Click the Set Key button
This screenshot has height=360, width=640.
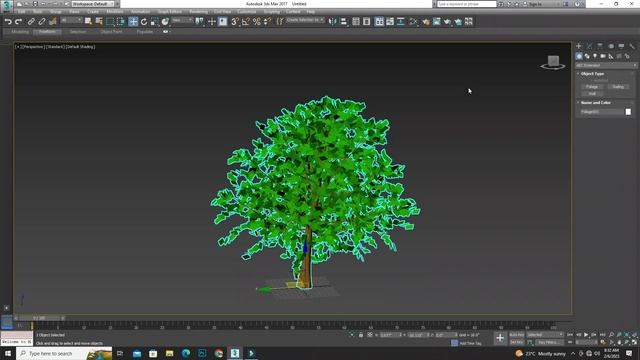coord(517,342)
